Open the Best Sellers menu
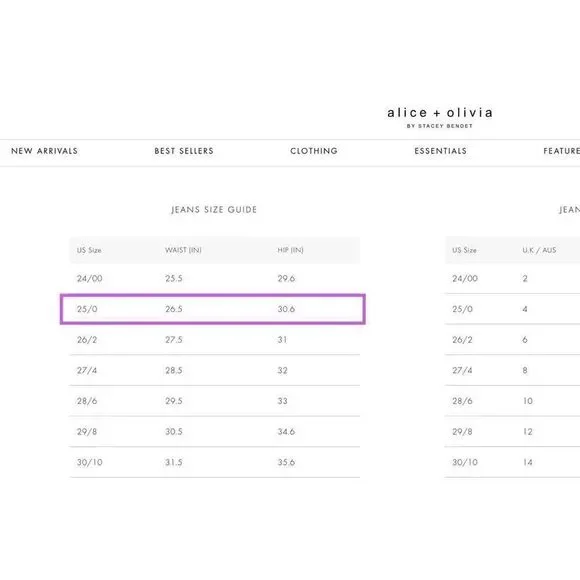 point(184,151)
